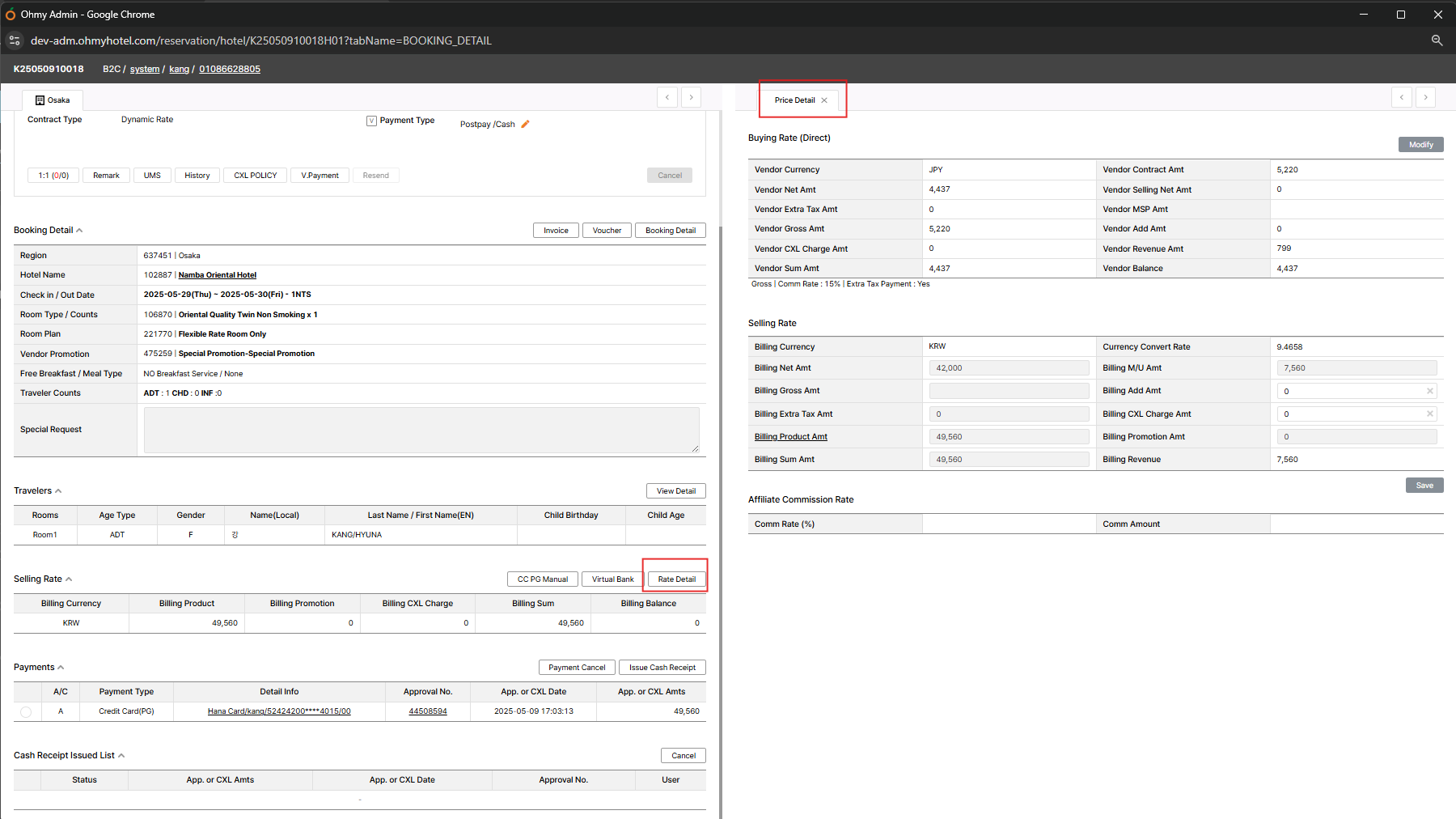1456x819 pixels.
Task: Select the credit card payment radio button
Action: (x=26, y=712)
